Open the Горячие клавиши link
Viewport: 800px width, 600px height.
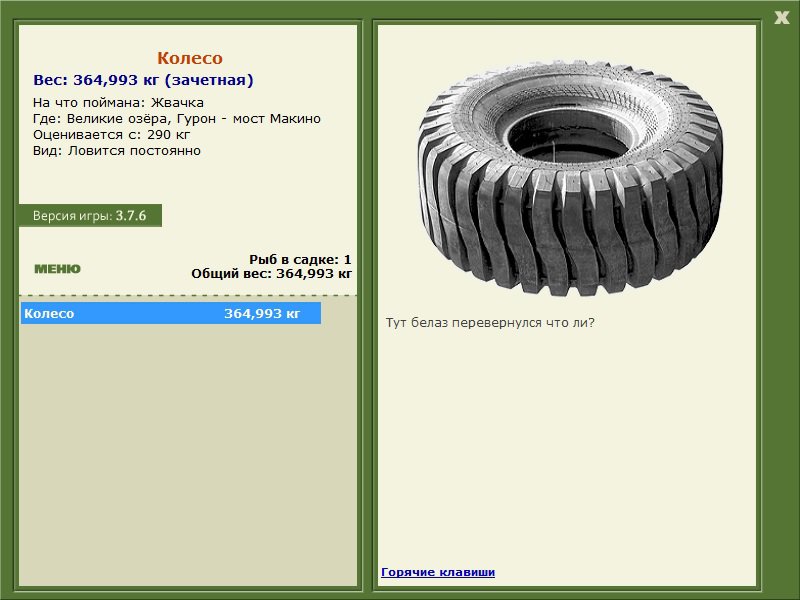(x=438, y=572)
